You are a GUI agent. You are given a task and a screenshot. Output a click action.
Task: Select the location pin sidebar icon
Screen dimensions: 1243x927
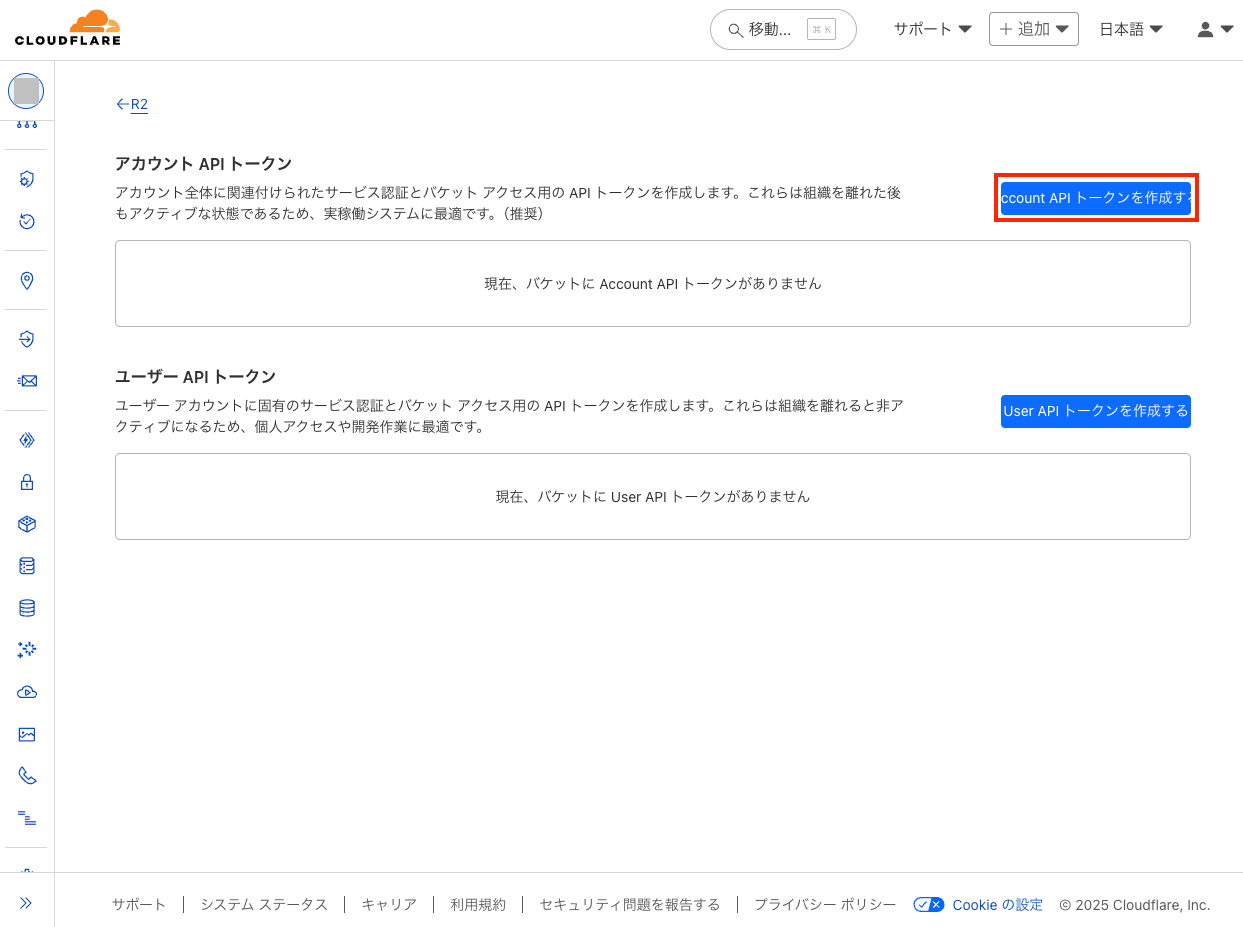click(x=26, y=280)
